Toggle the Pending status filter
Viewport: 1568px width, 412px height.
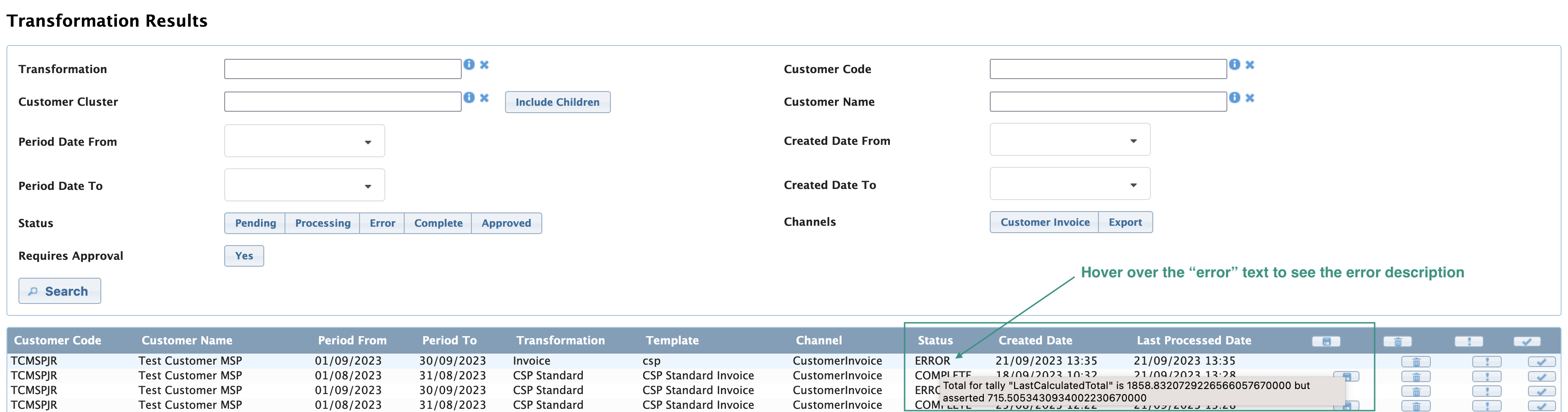point(255,223)
